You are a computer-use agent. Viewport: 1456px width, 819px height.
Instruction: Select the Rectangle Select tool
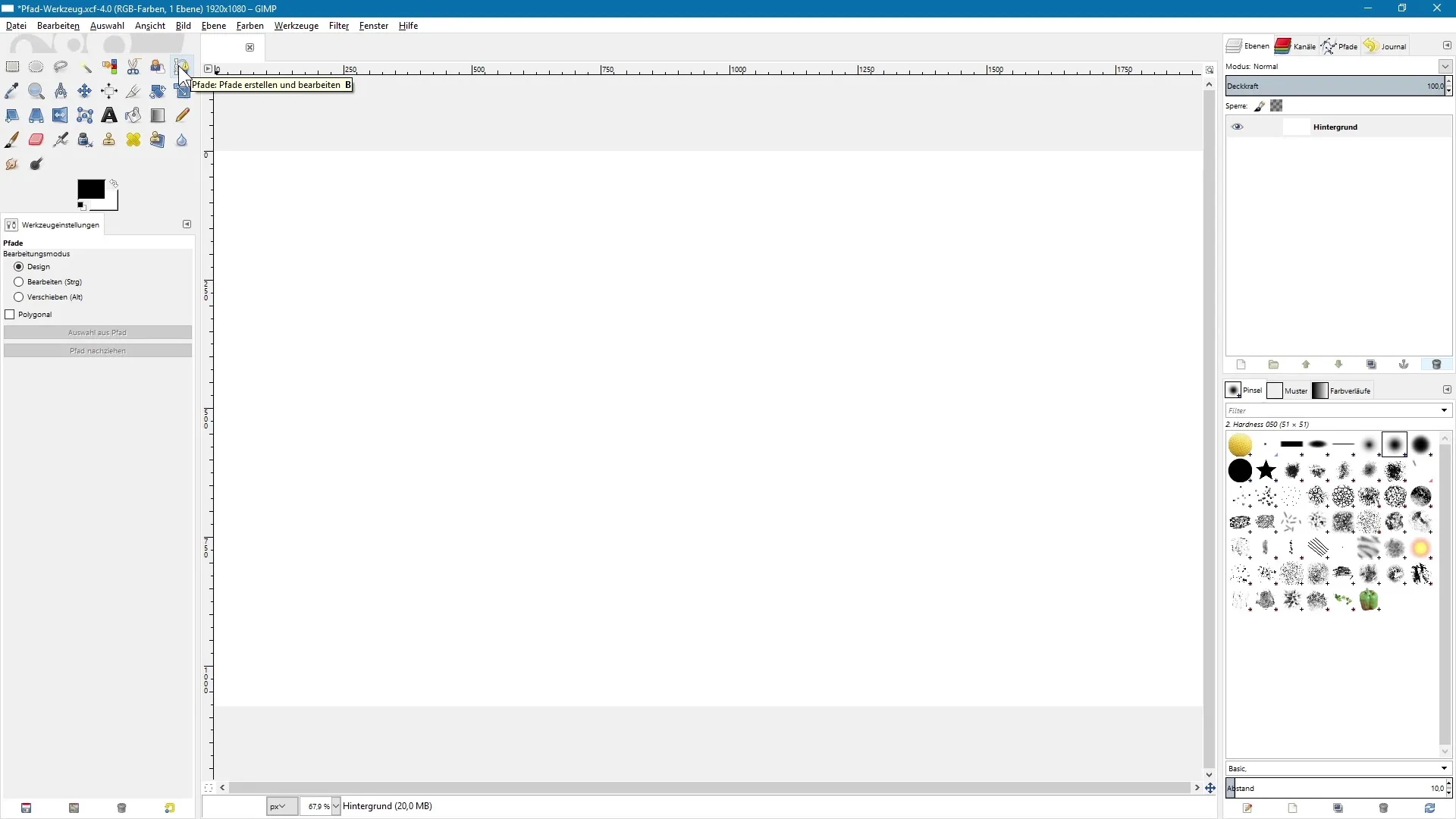point(12,67)
